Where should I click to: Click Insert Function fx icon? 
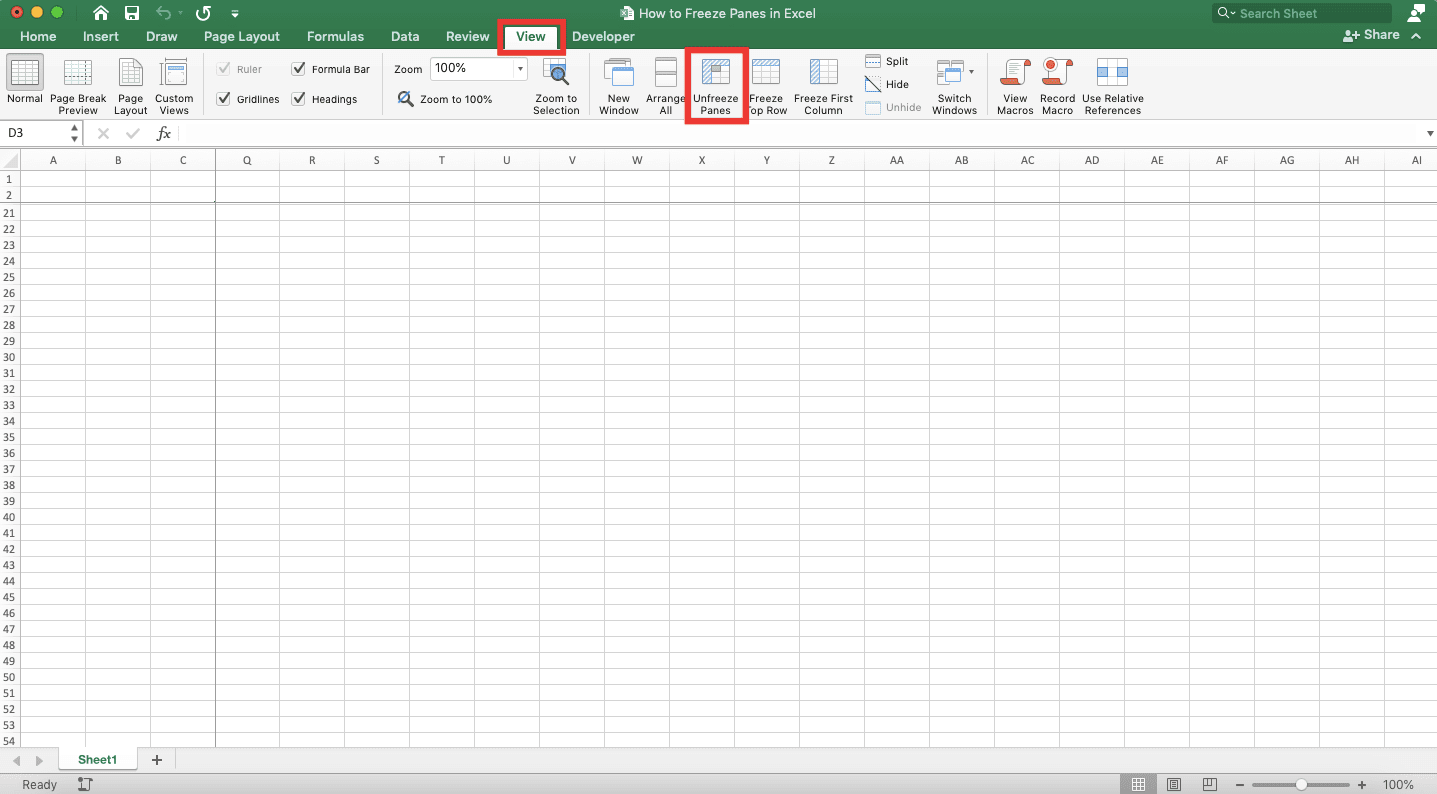pos(164,133)
